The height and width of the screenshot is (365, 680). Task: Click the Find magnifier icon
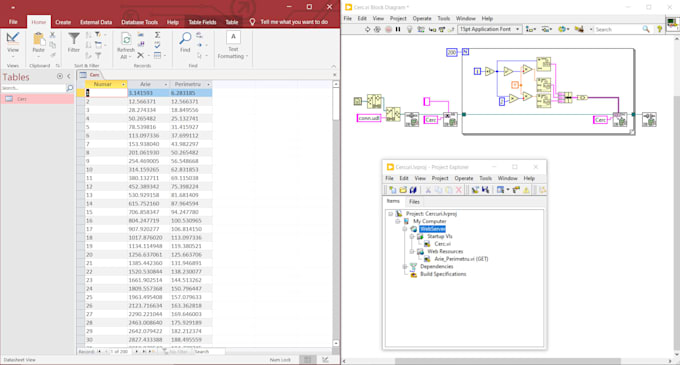coord(185,38)
